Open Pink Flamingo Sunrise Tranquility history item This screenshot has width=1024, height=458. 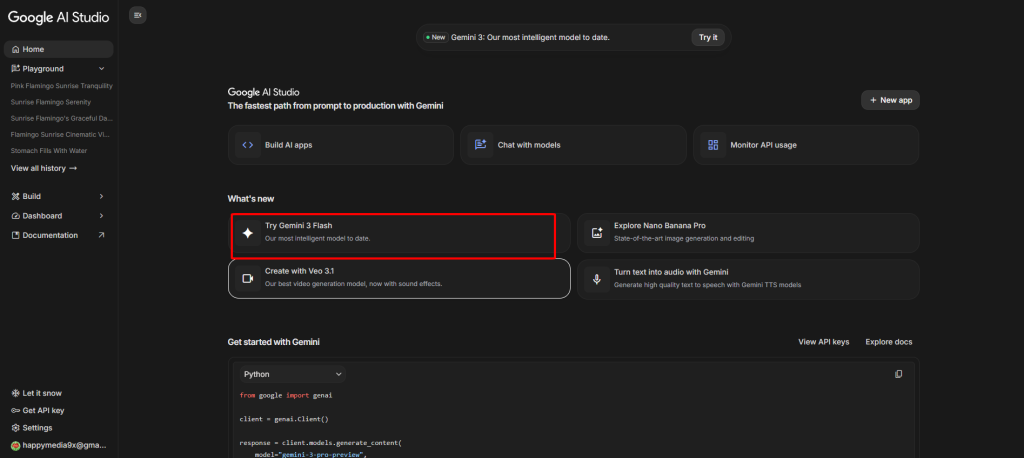62,86
